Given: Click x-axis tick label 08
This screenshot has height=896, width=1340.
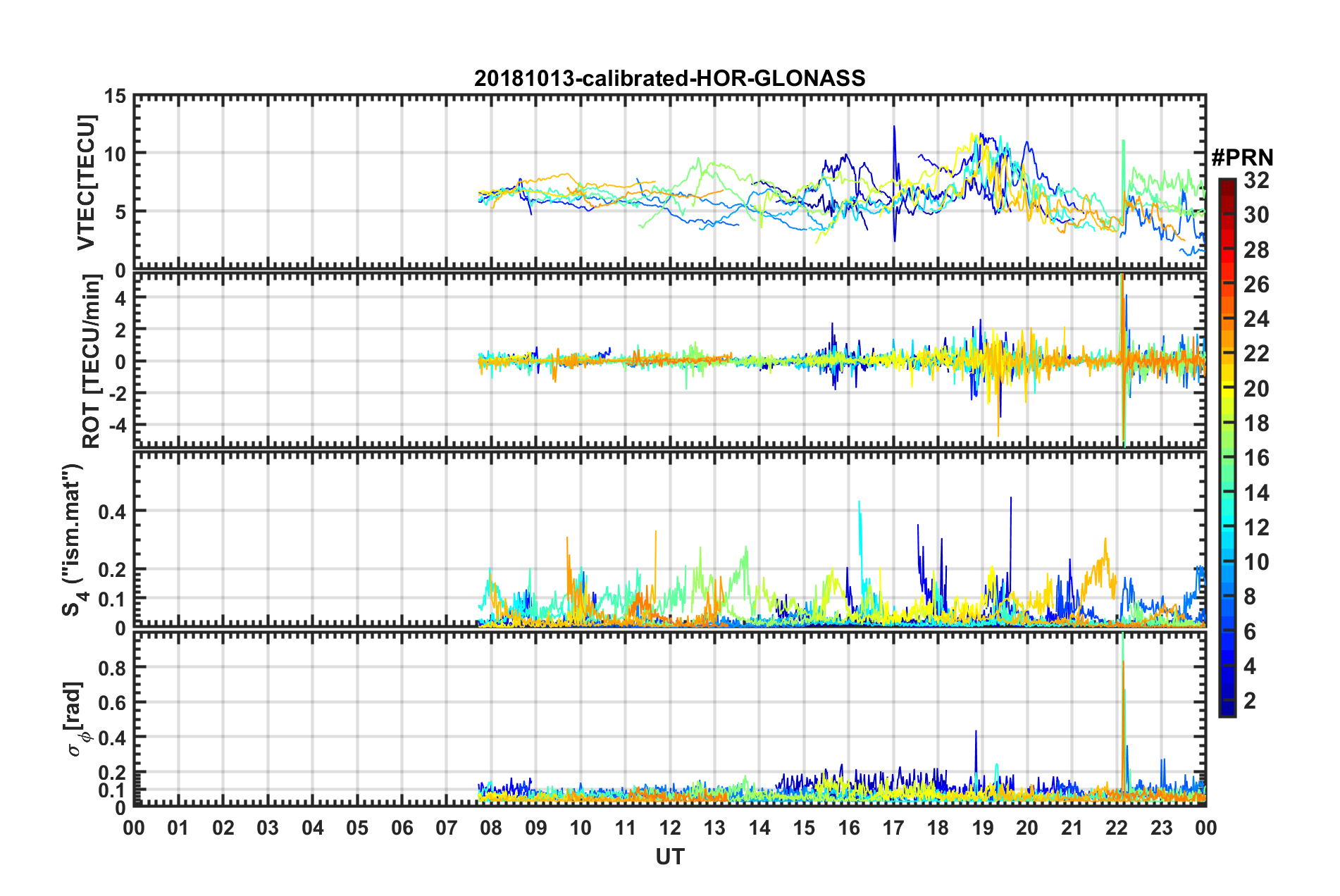Looking at the screenshot, I should click(491, 828).
